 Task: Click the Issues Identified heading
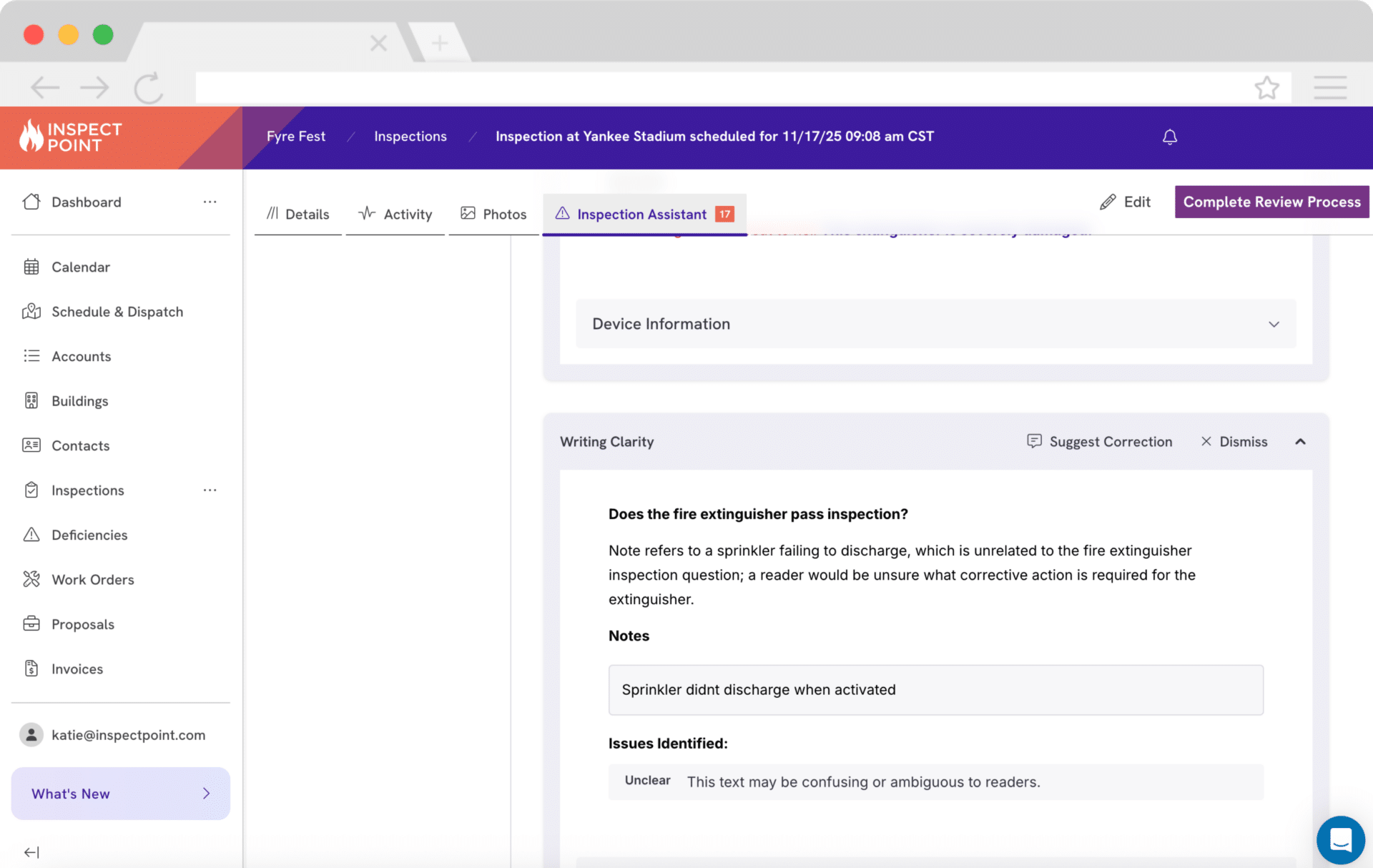(668, 744)
